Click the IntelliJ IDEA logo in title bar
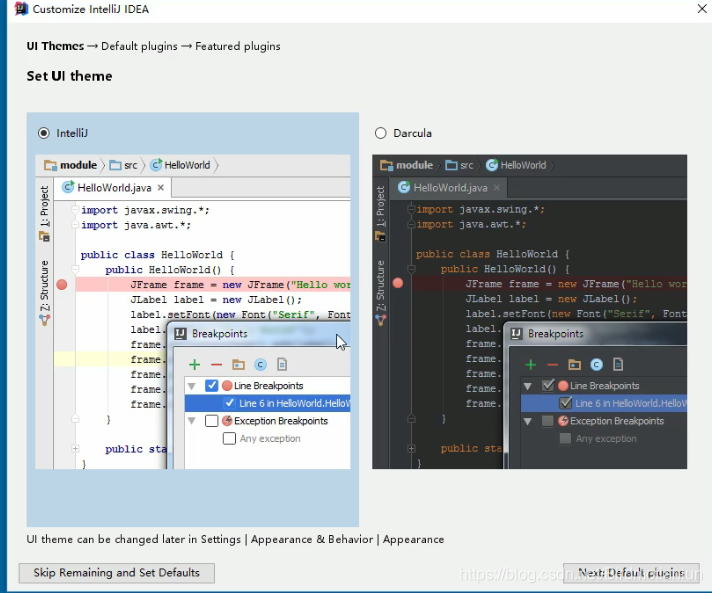The image size is (712, 593). (21, 9)
